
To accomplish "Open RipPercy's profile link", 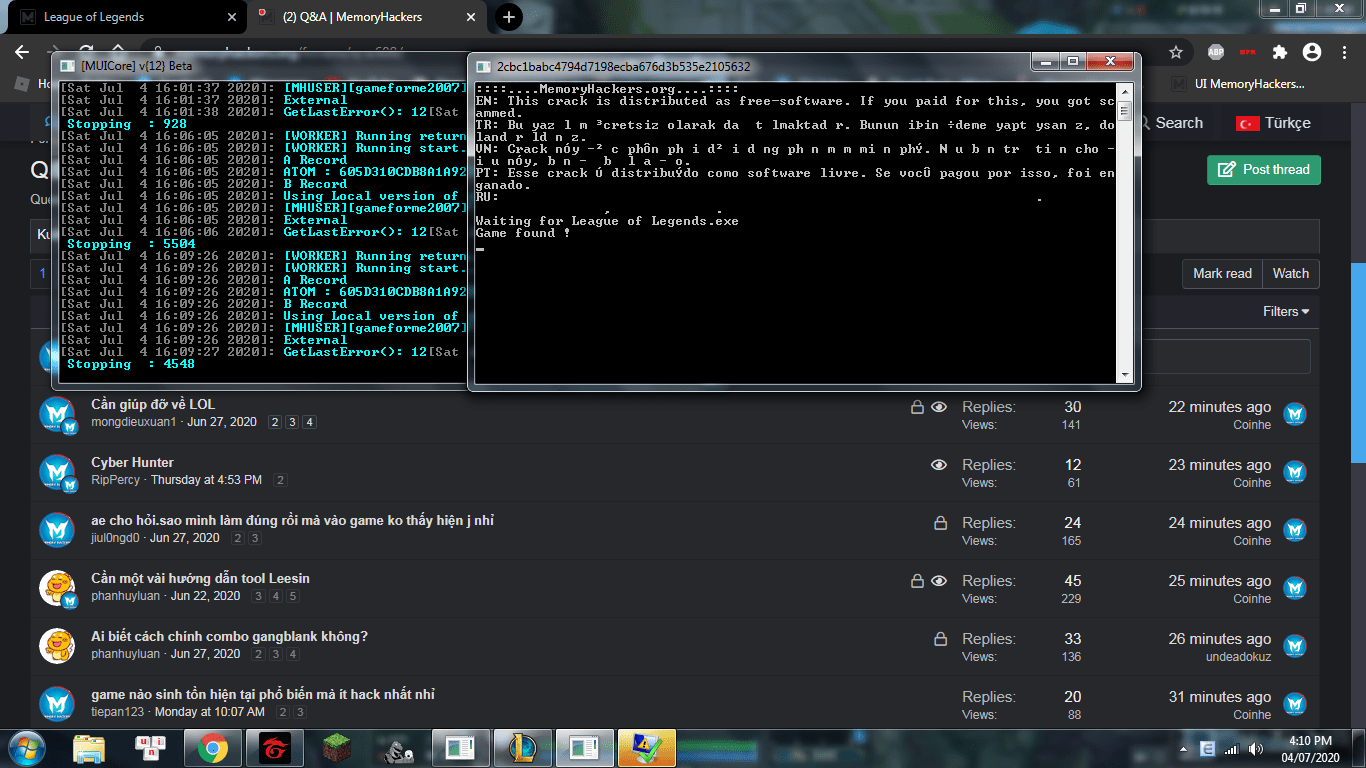I will pos(115,480).
